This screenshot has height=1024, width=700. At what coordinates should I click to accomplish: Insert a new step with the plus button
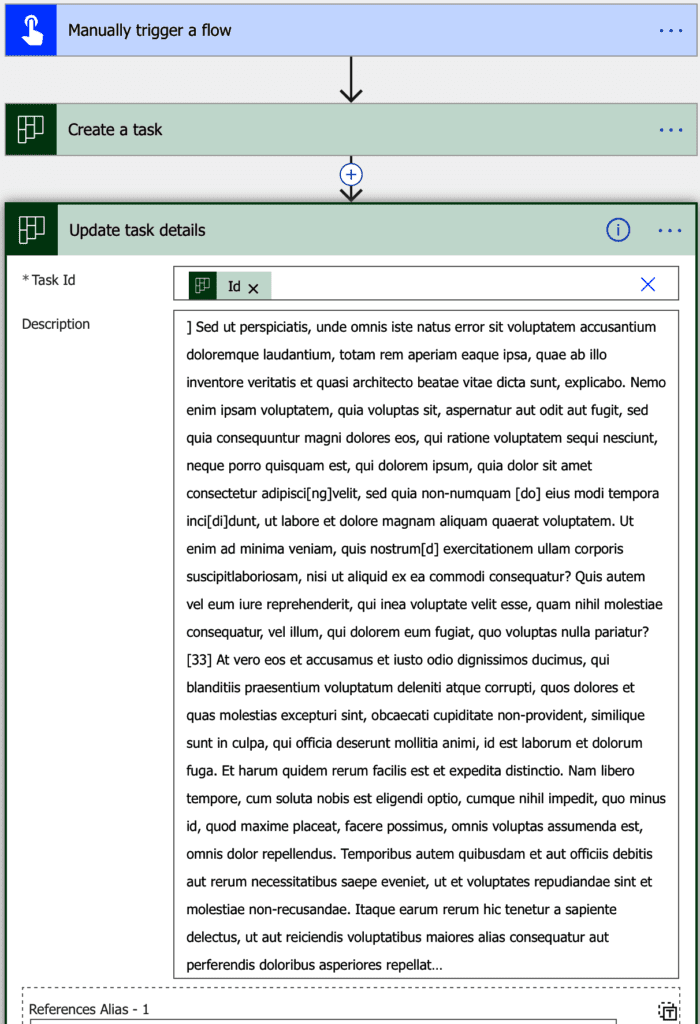pyautogui.click(x=351, y=173)
